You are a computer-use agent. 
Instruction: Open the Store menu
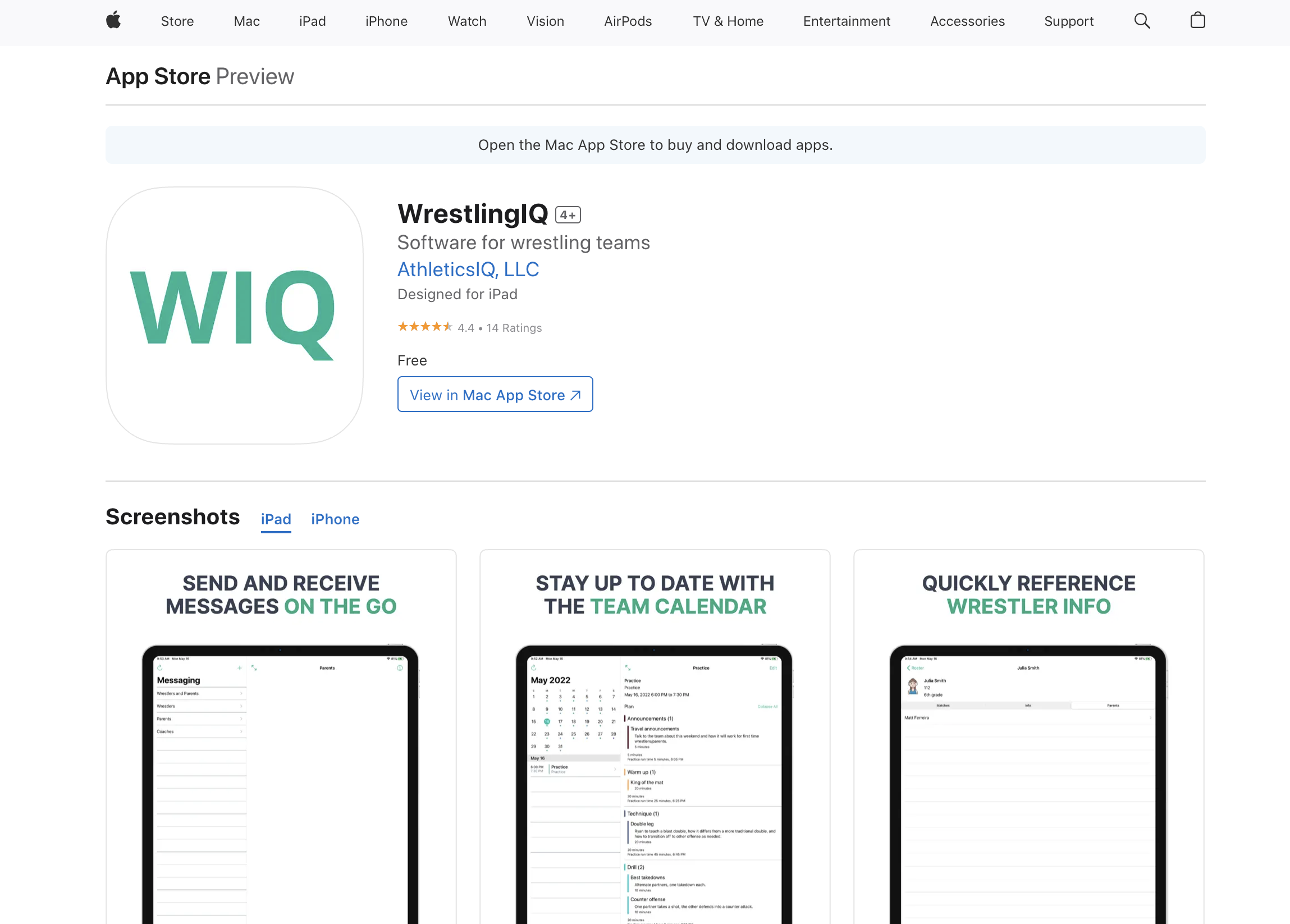(x=177, y=21)
